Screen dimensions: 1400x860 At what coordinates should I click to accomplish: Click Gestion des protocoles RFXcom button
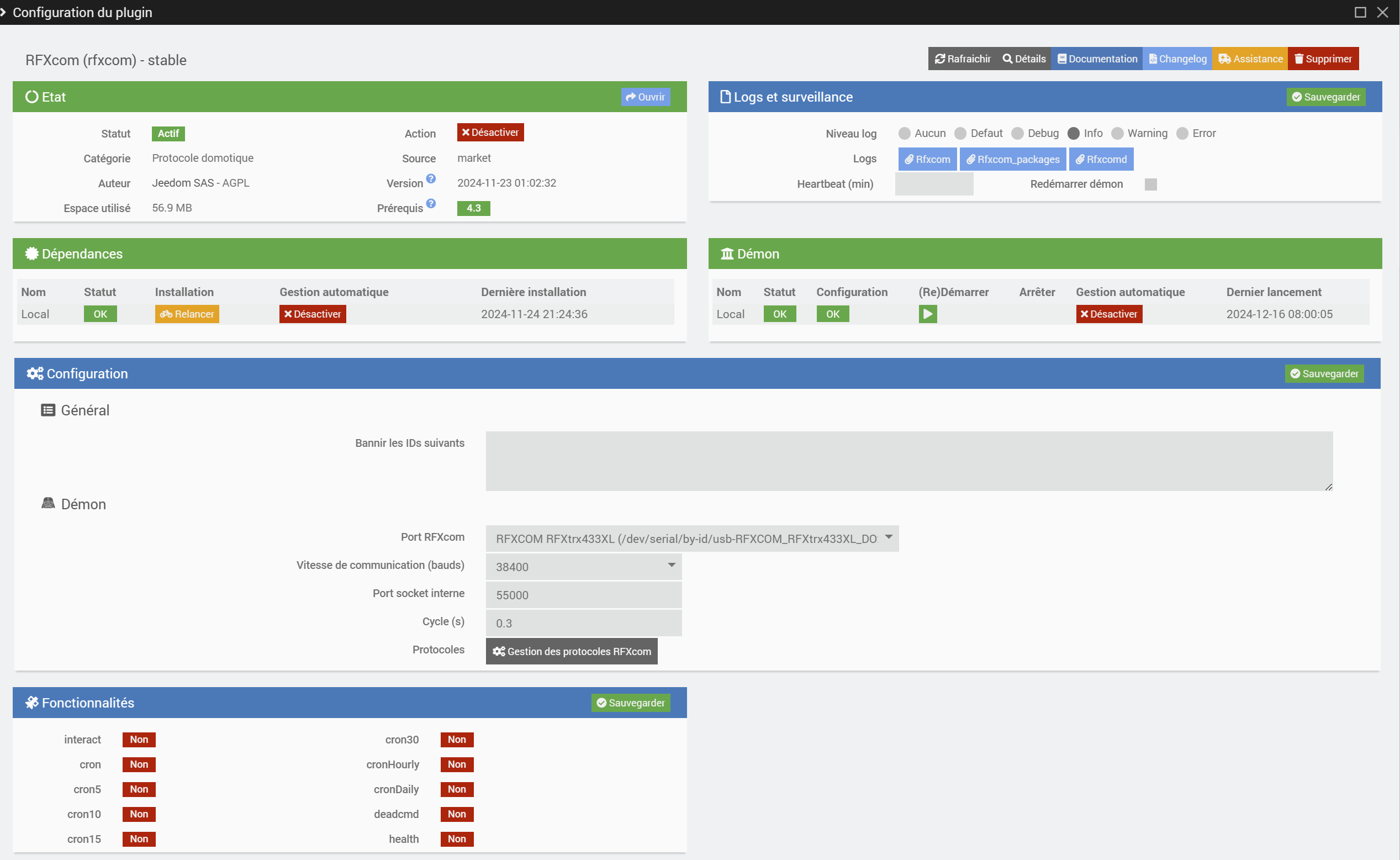pos(571,651)
